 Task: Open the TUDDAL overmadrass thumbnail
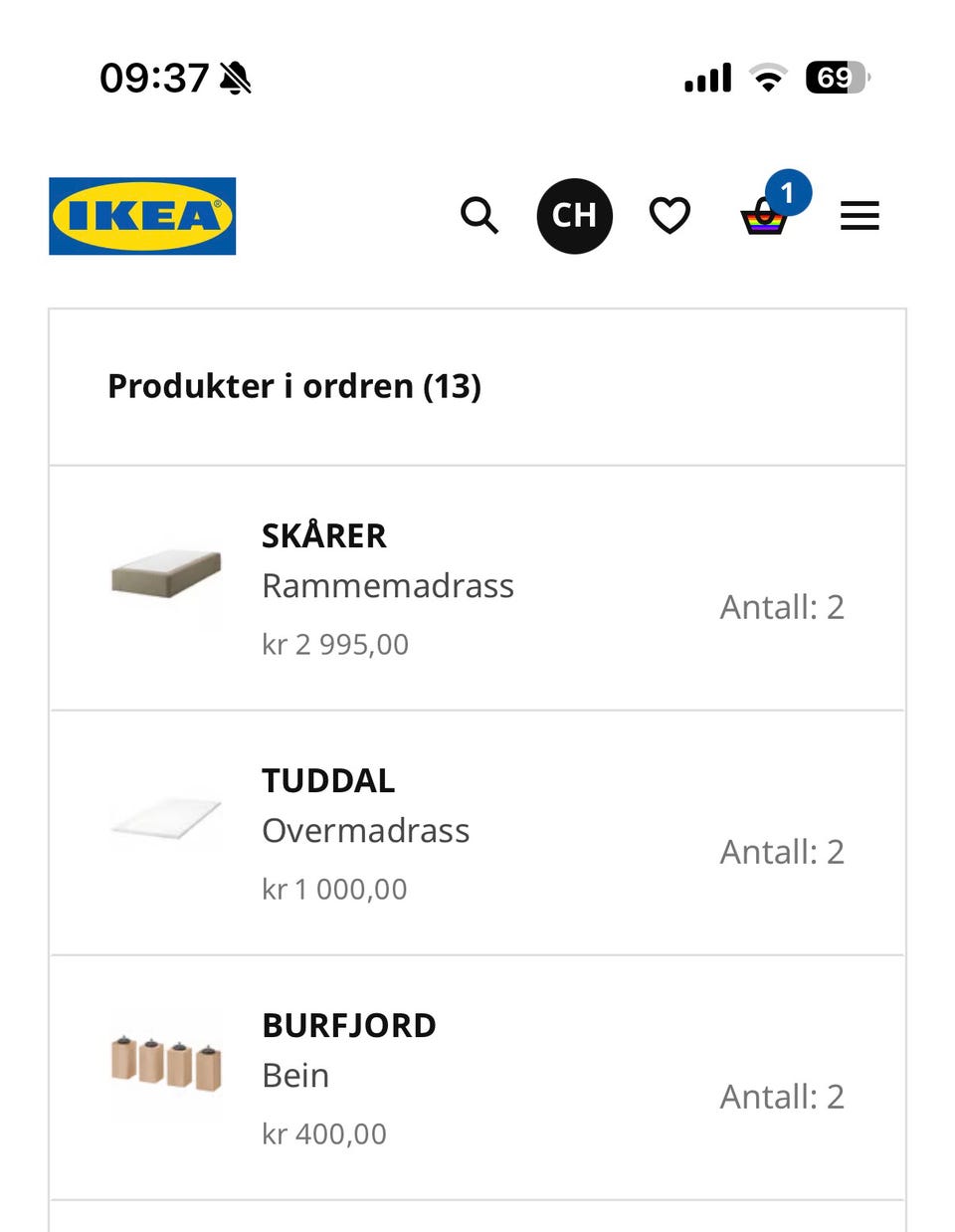coord(165,819)
